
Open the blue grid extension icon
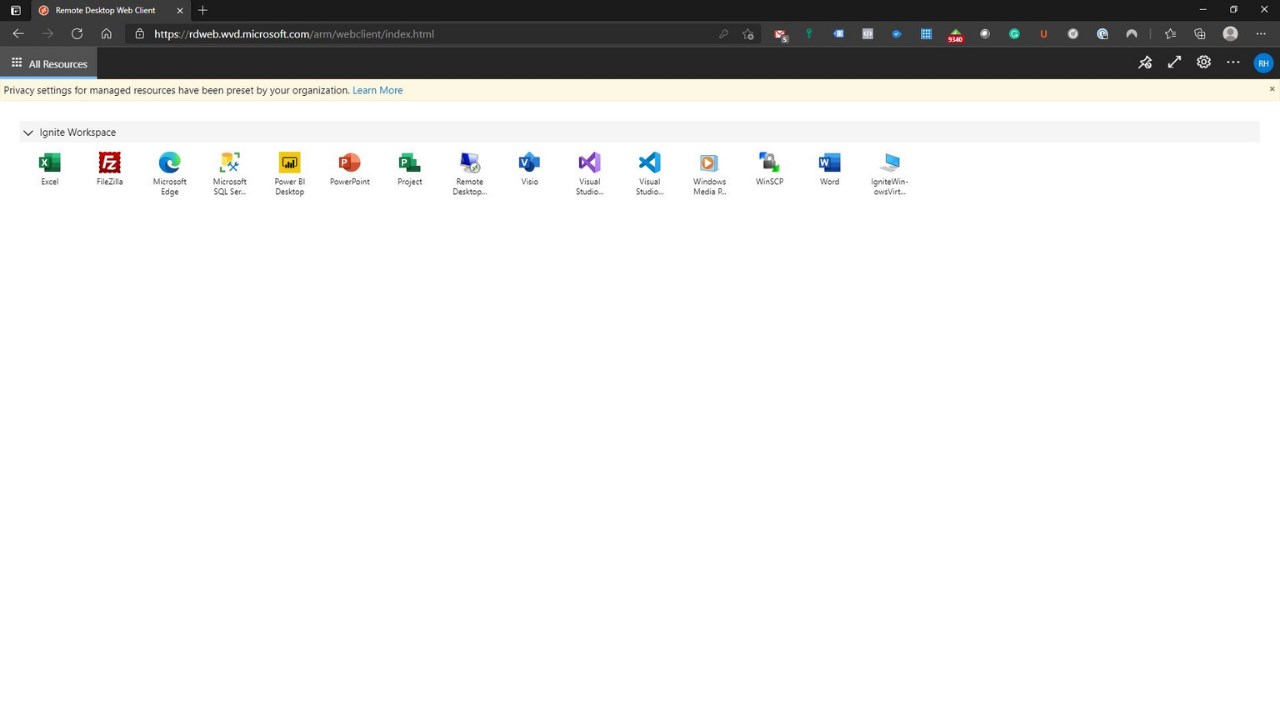click(x=926, y=33)
